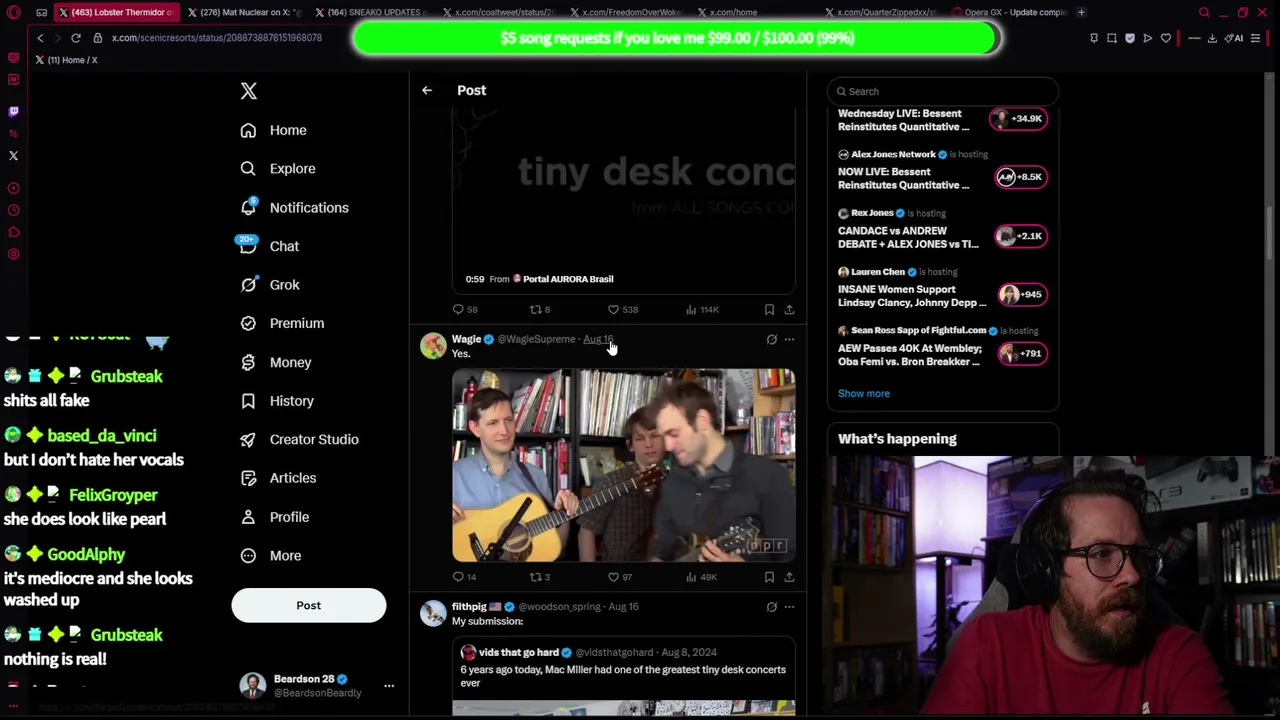This screenshot has height=720, width=1280.
Task: Bookmark Wagie's post
Action: tap(769, 577)
